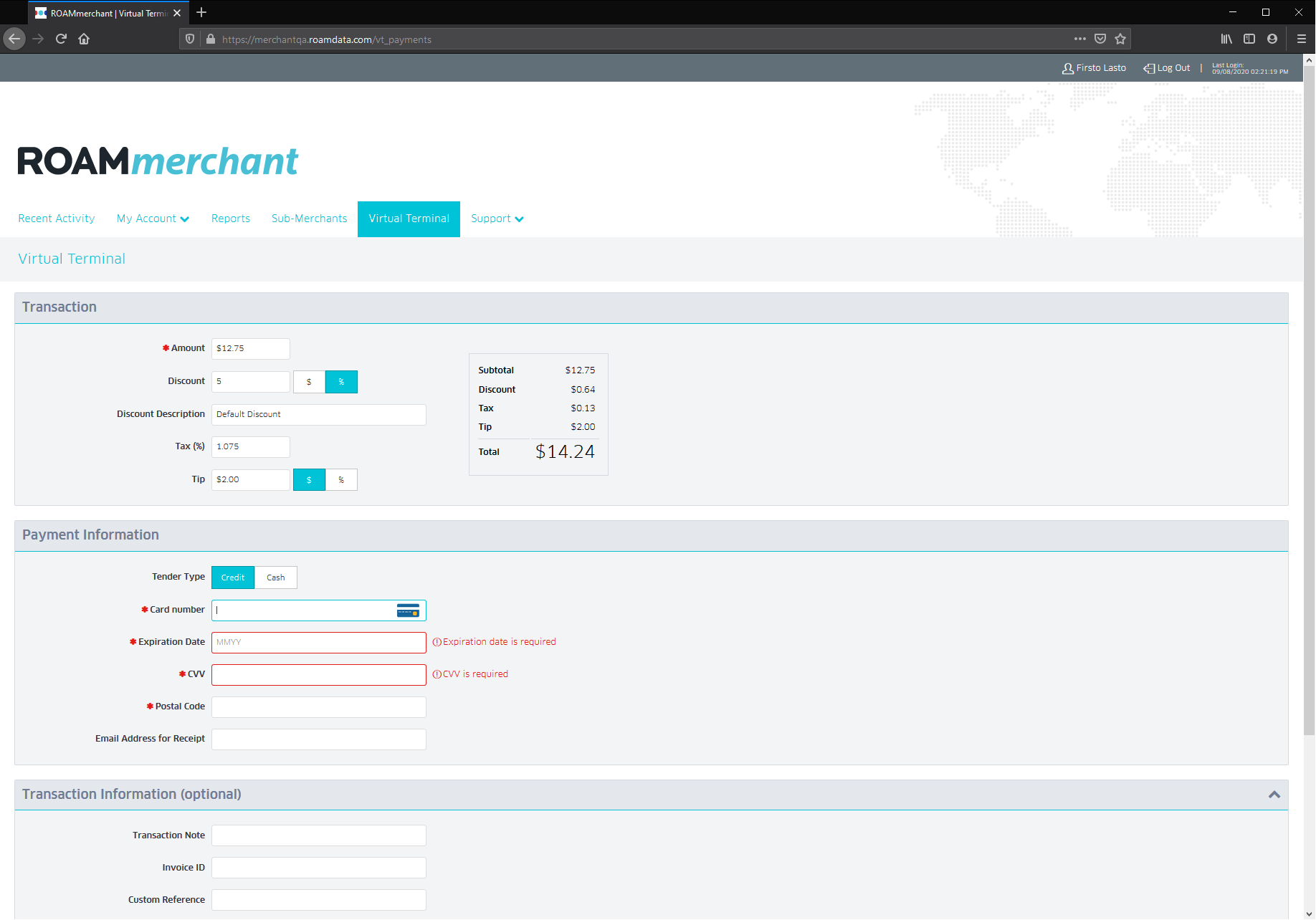
Task: Bookmark this page with the star icon
Action: 1120,39
